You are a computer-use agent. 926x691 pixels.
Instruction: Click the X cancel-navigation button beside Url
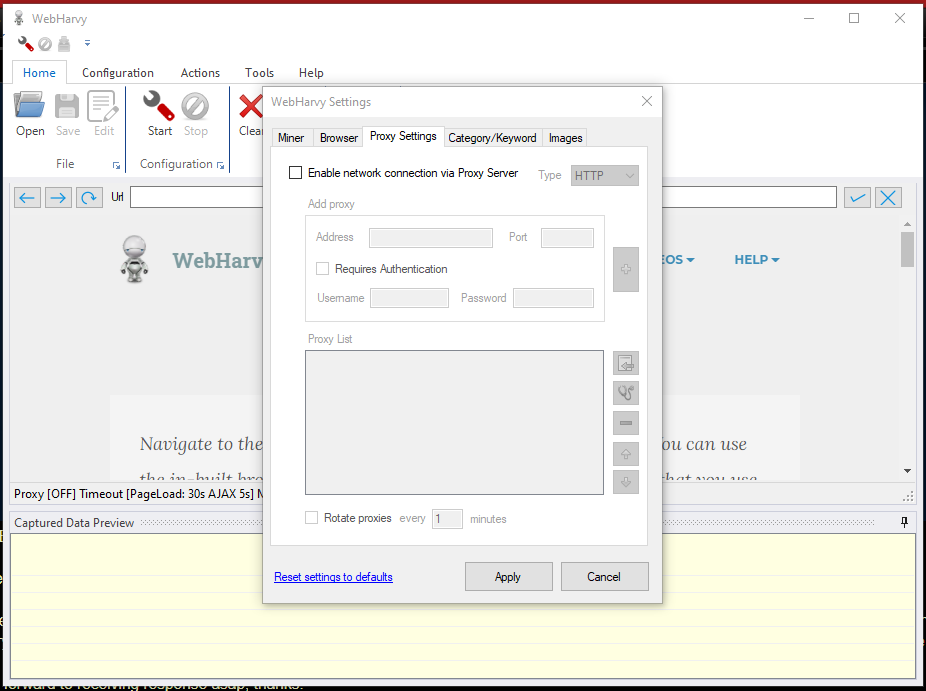pos(888,197)
